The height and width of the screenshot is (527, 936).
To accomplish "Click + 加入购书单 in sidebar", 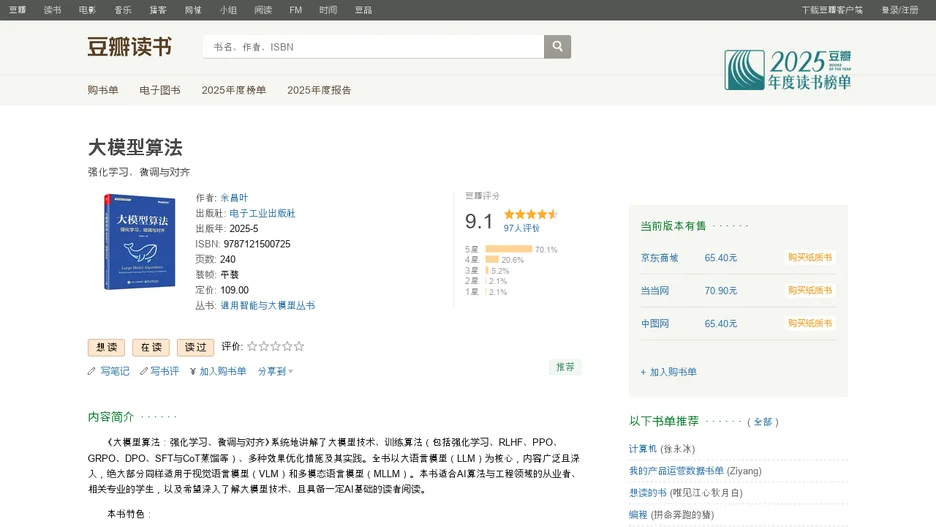I will 669,372.
